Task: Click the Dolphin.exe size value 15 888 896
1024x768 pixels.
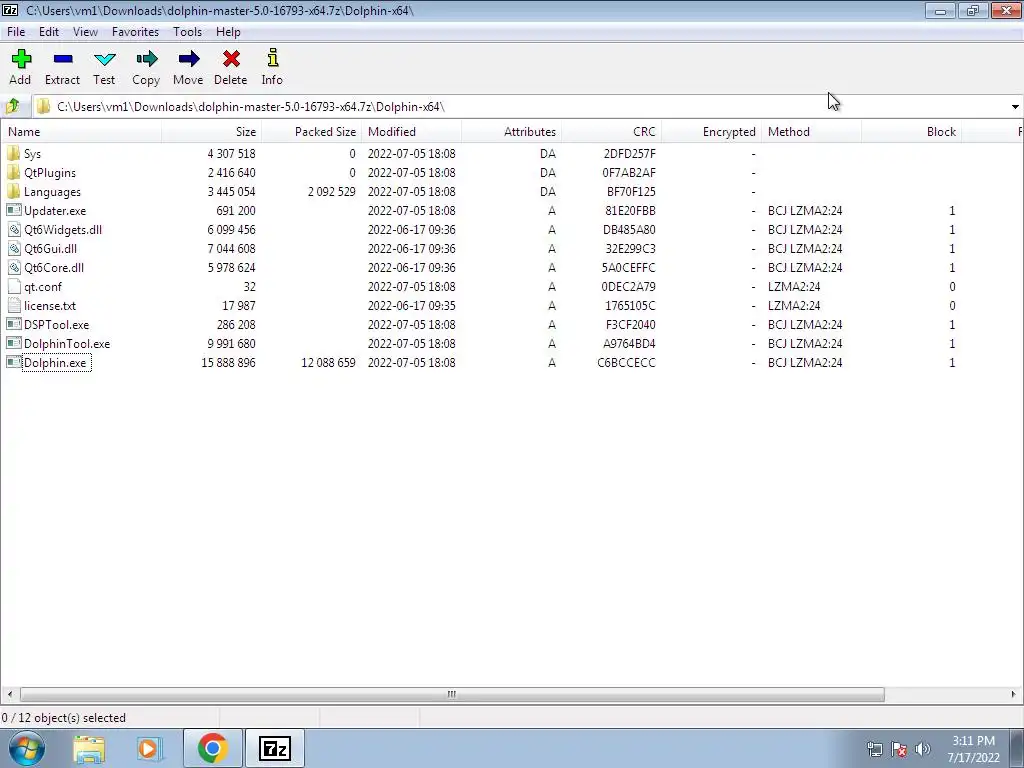Action: [228, 362]
